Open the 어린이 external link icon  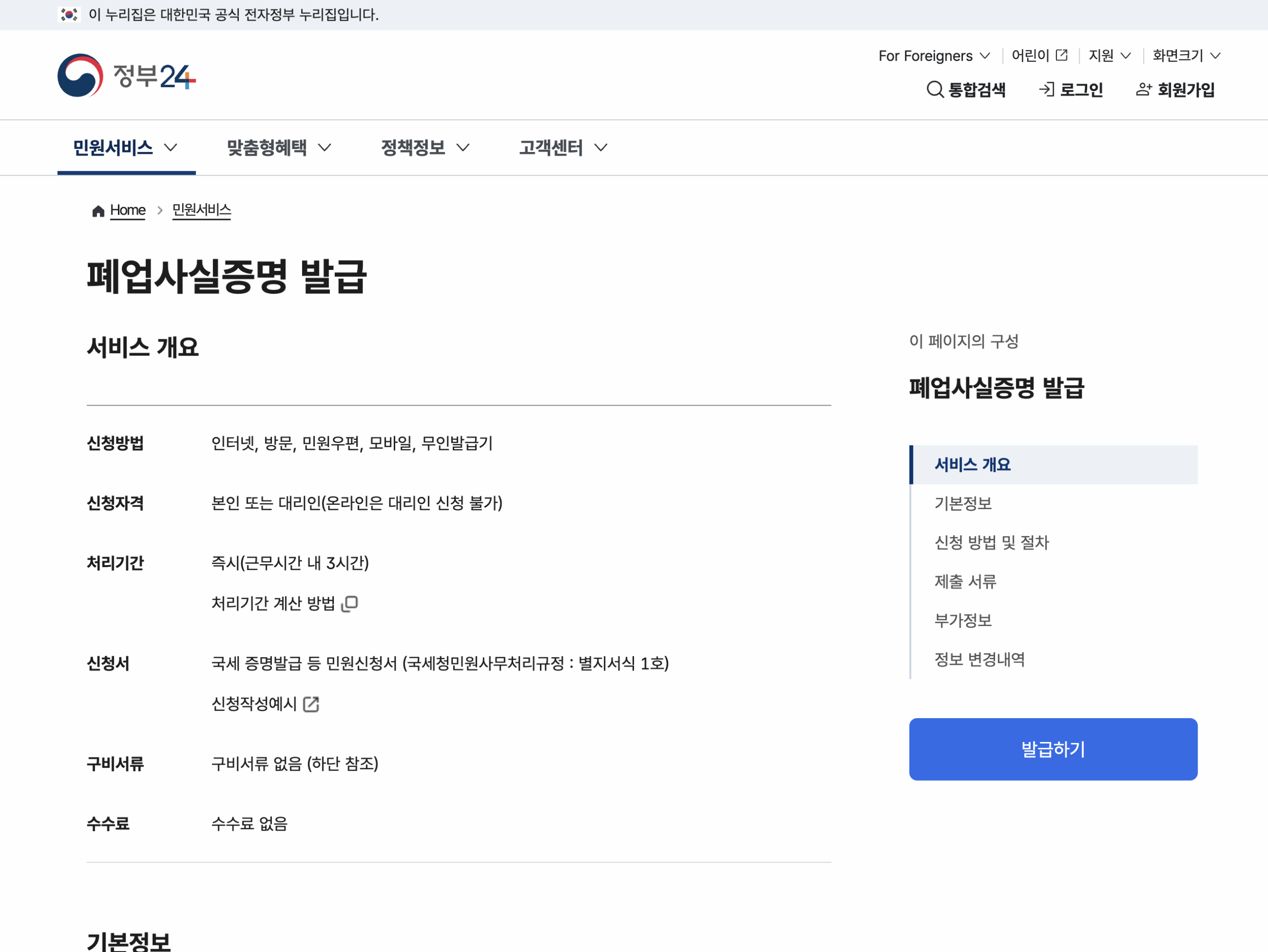[x=1062, y=55]
